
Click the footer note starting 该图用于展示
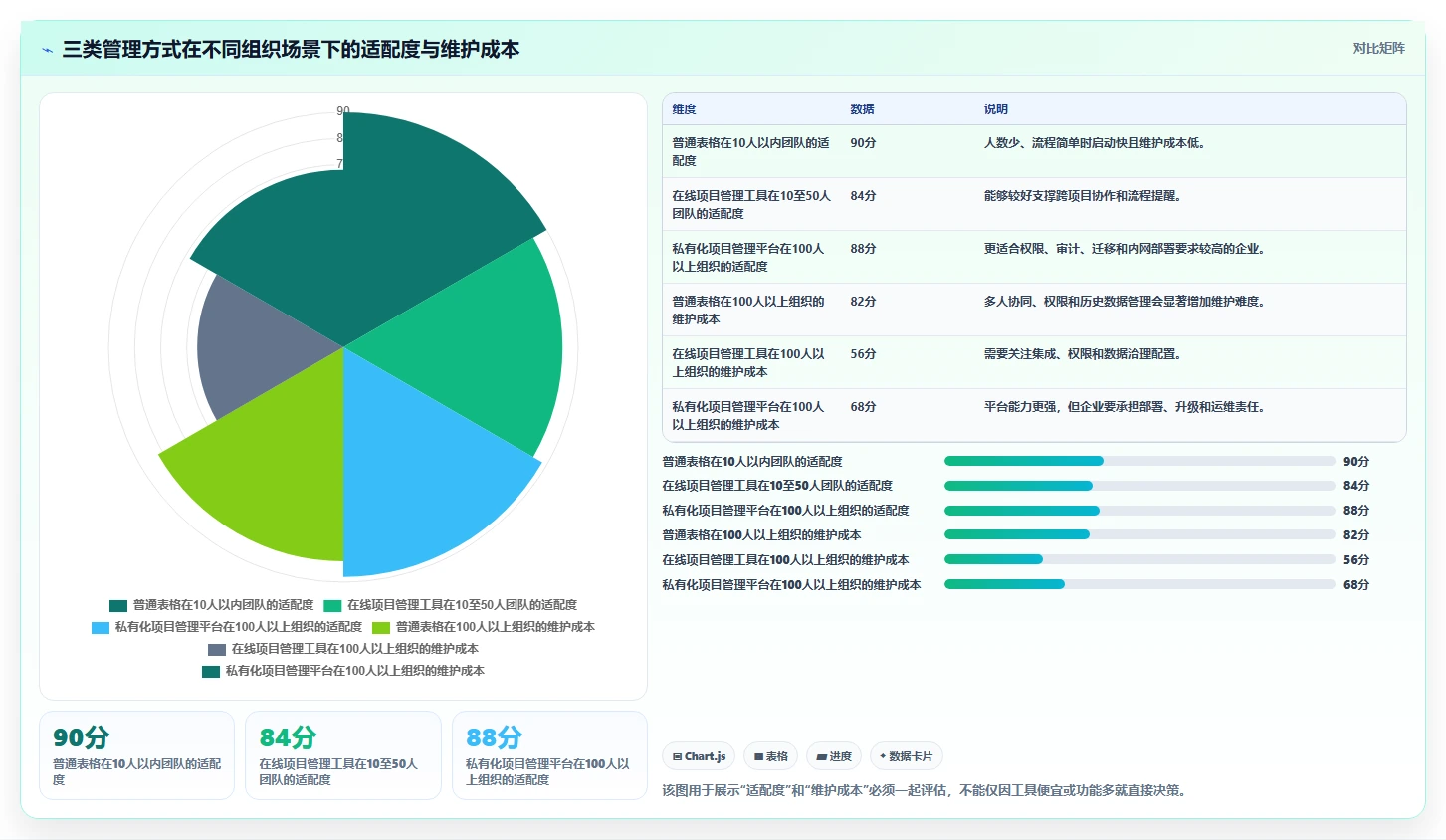[926, 791]
